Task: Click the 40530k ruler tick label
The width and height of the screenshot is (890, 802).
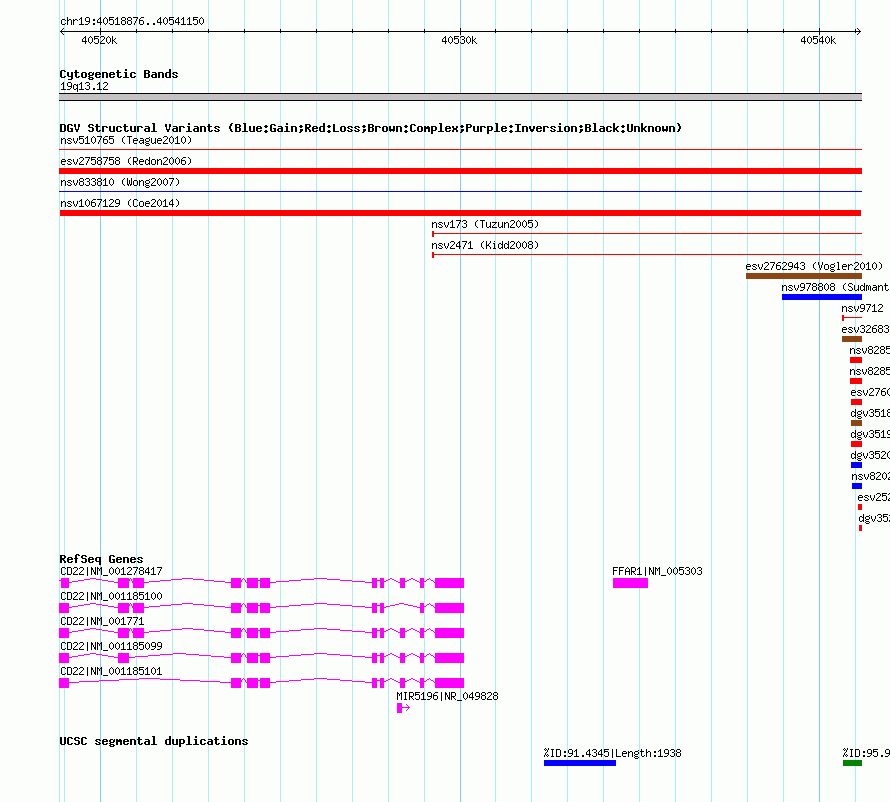Action: click(x=459, y=40)
